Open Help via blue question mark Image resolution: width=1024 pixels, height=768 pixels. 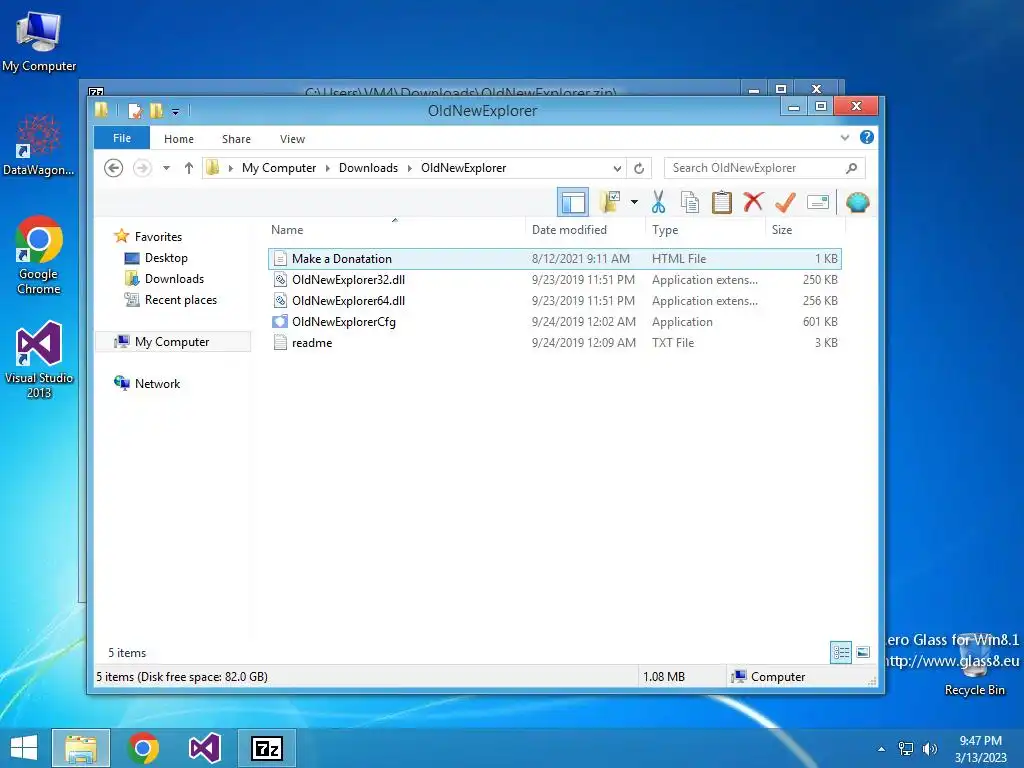[x=867, y=137]
